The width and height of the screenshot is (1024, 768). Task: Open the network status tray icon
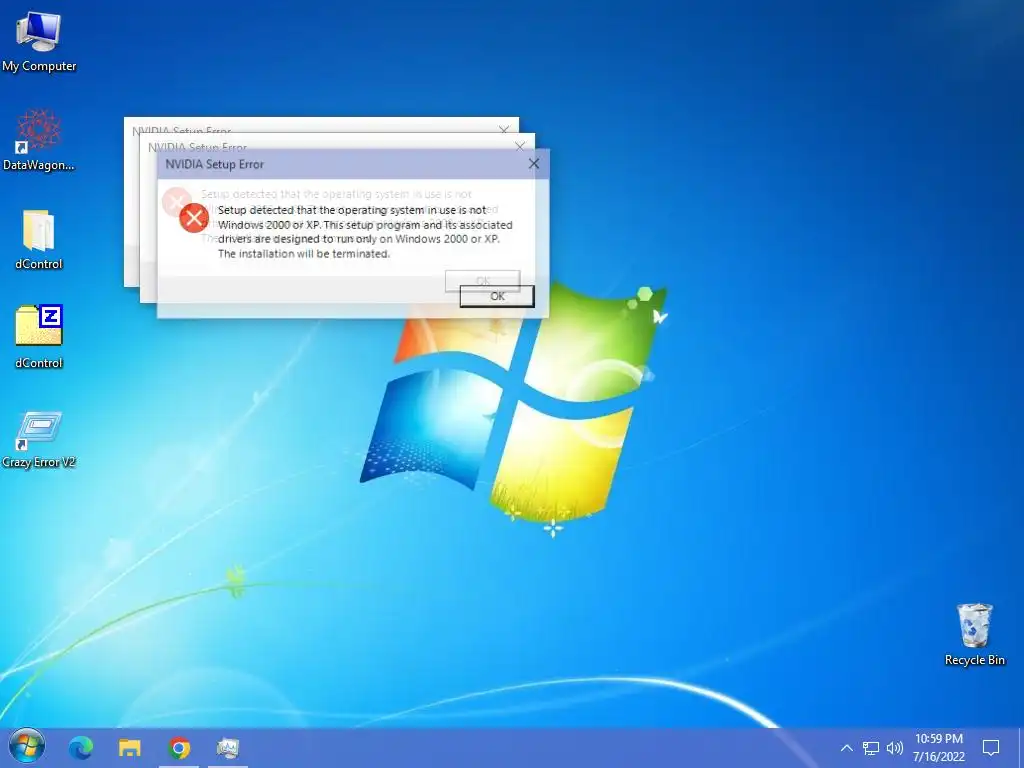point(871,748)
